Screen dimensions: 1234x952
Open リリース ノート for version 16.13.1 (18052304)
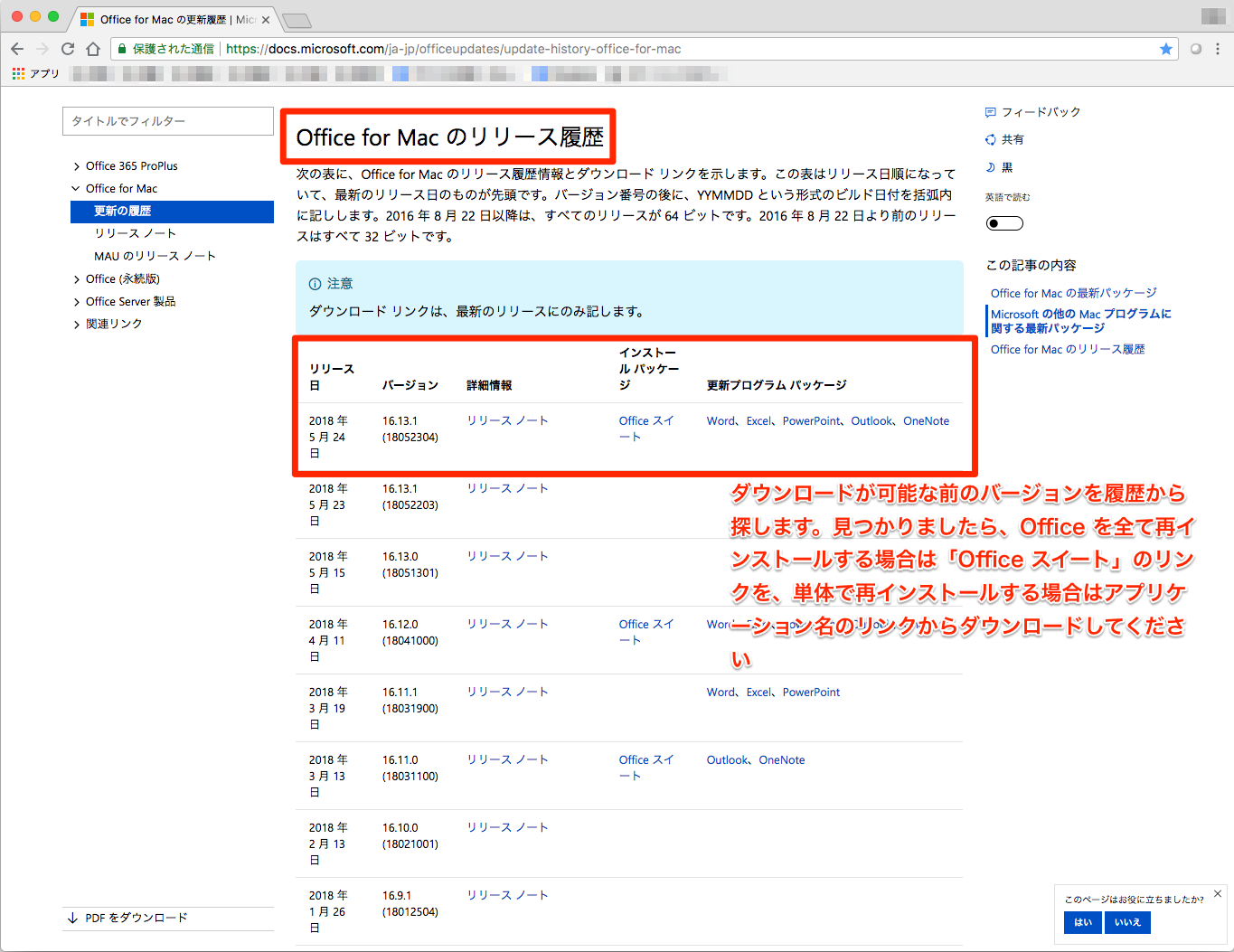[x=507, y=420]
